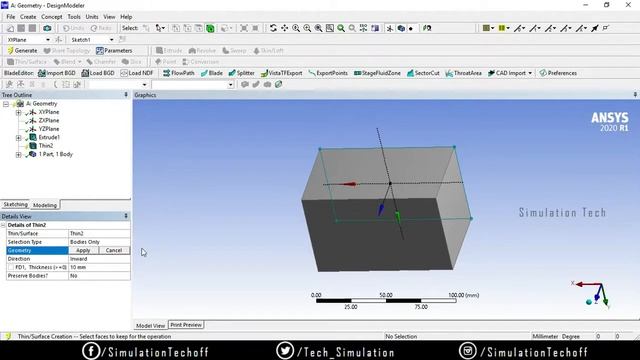Open the Parameters tool
Screen dimensions: 640x360
[114, 51]
